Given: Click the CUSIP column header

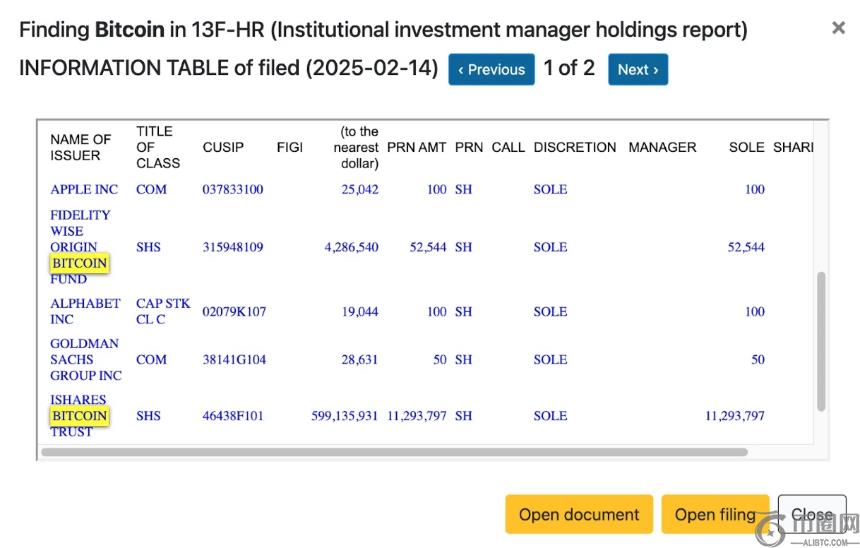Looking at the screenshot, I should 223,147.
